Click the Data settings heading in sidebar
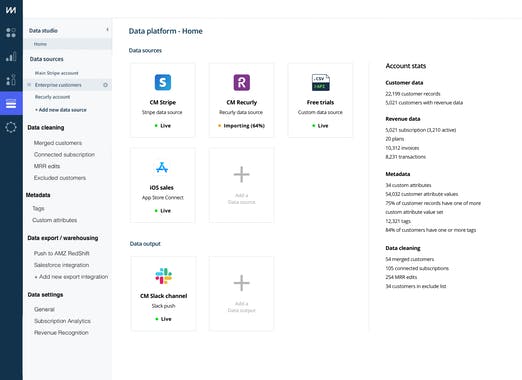 coord(45,295)
